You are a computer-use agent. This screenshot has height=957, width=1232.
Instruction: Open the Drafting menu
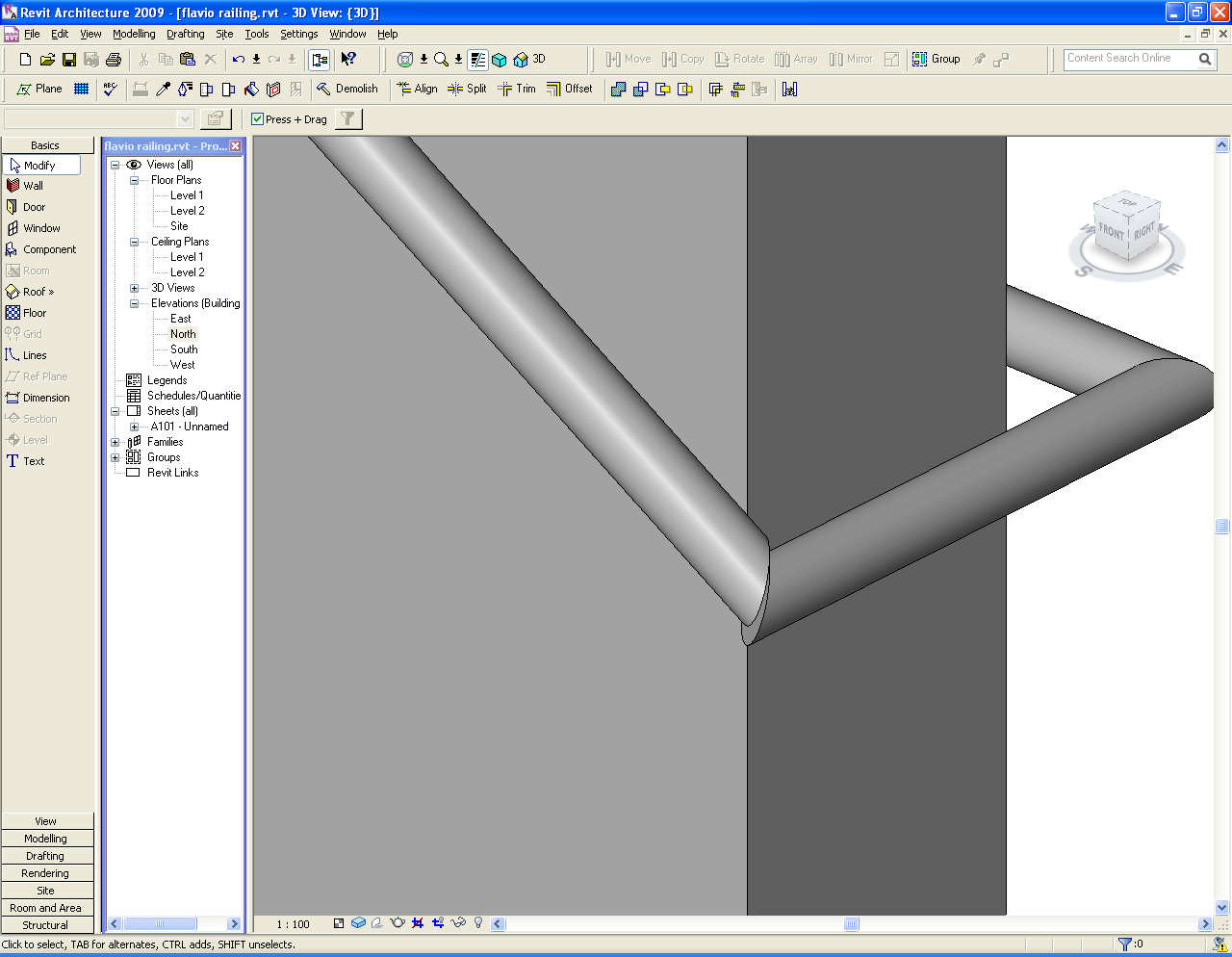click(x=185, y=34)
